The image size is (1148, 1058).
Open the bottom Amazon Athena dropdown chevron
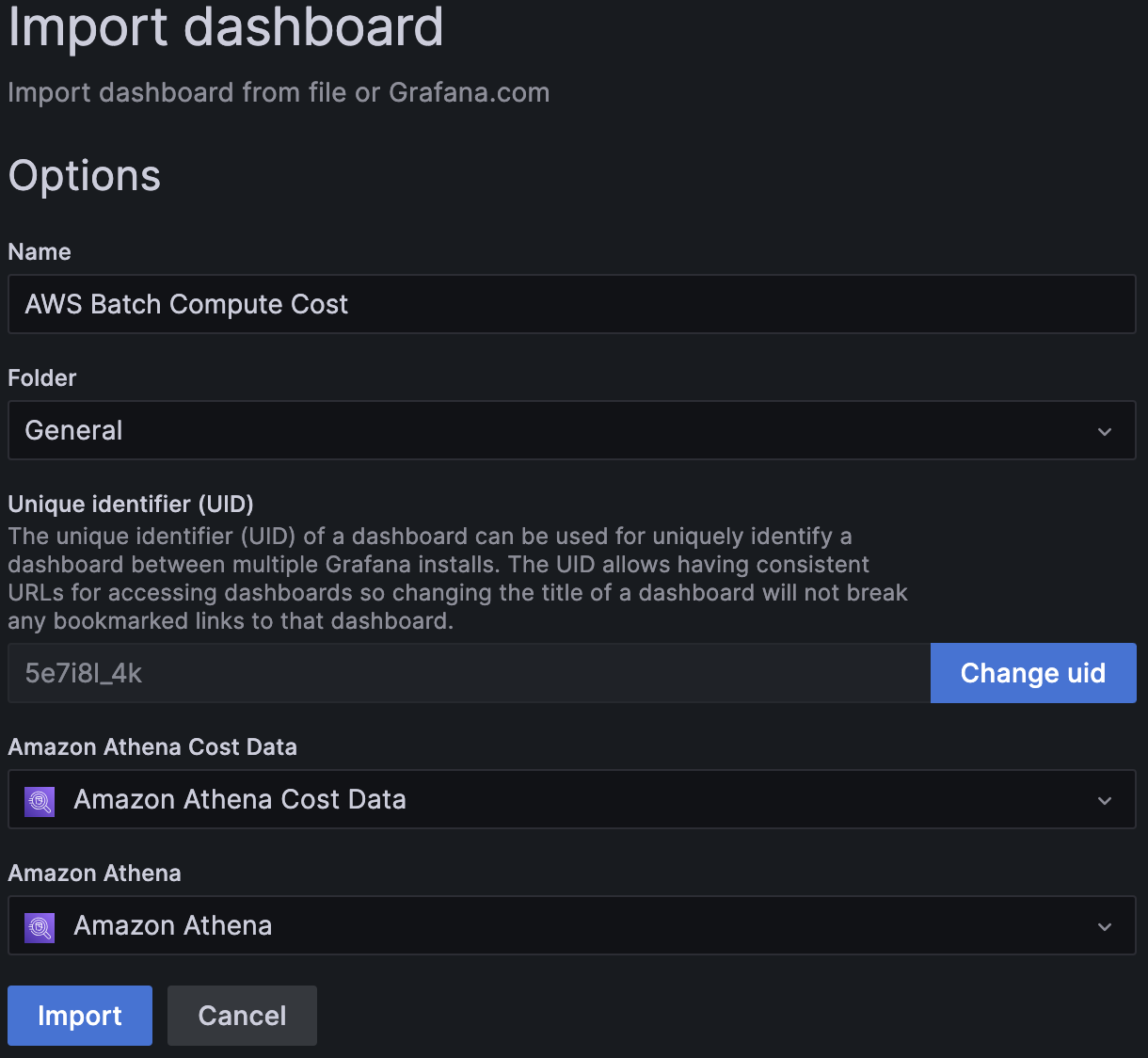pos(1105,927)
